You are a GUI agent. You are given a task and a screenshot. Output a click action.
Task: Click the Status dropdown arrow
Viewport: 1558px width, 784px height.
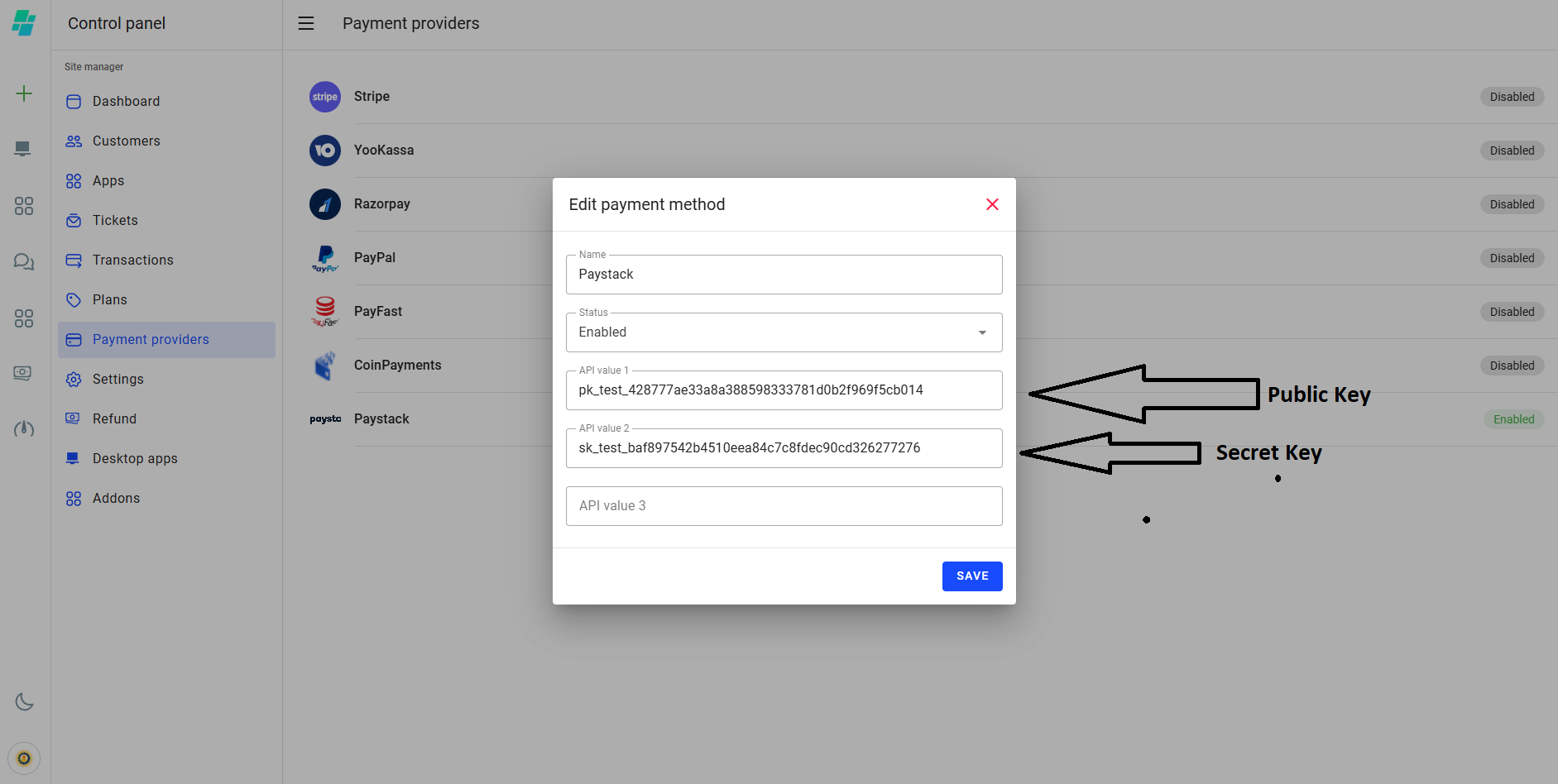pyautogui.click(x=982, y=332)
